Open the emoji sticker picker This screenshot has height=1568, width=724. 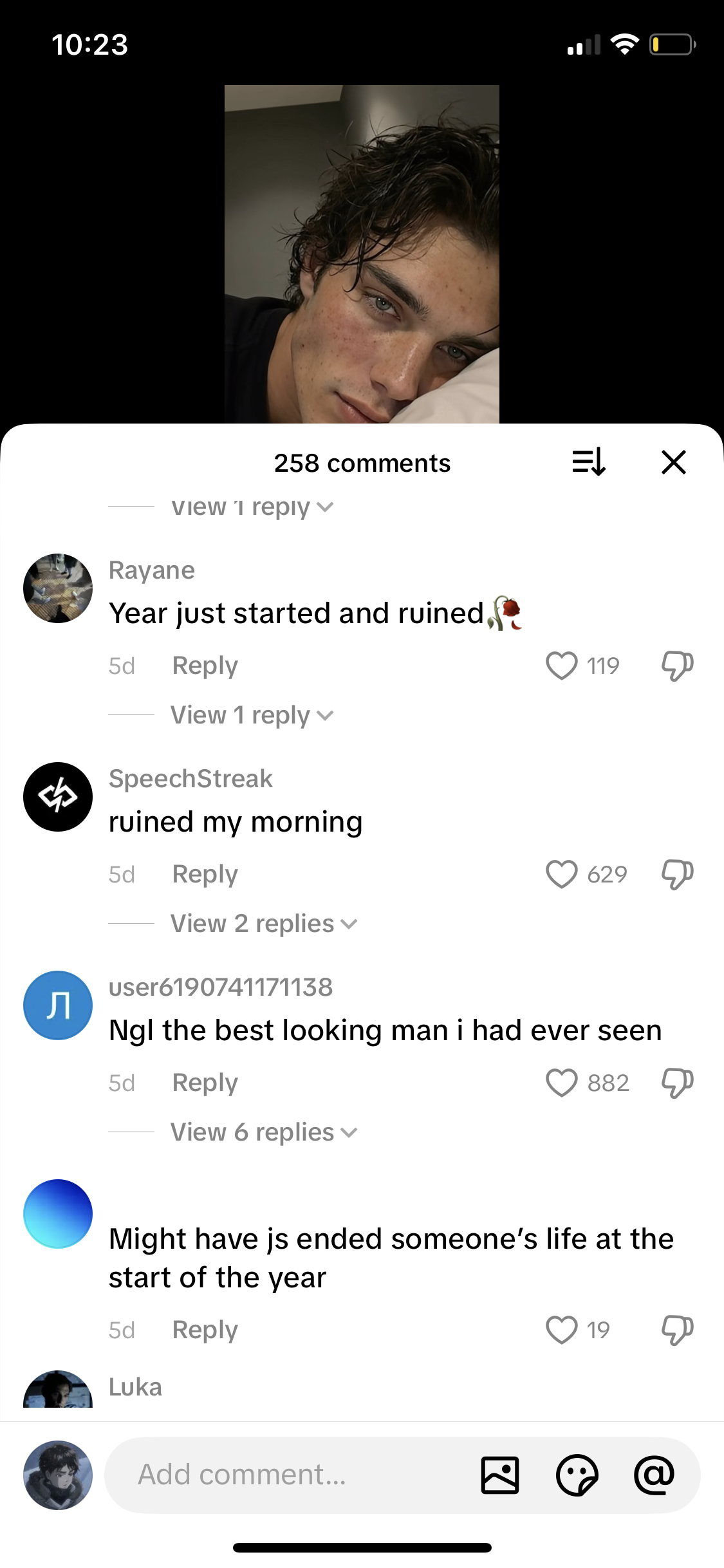(x=577, y=1475)
